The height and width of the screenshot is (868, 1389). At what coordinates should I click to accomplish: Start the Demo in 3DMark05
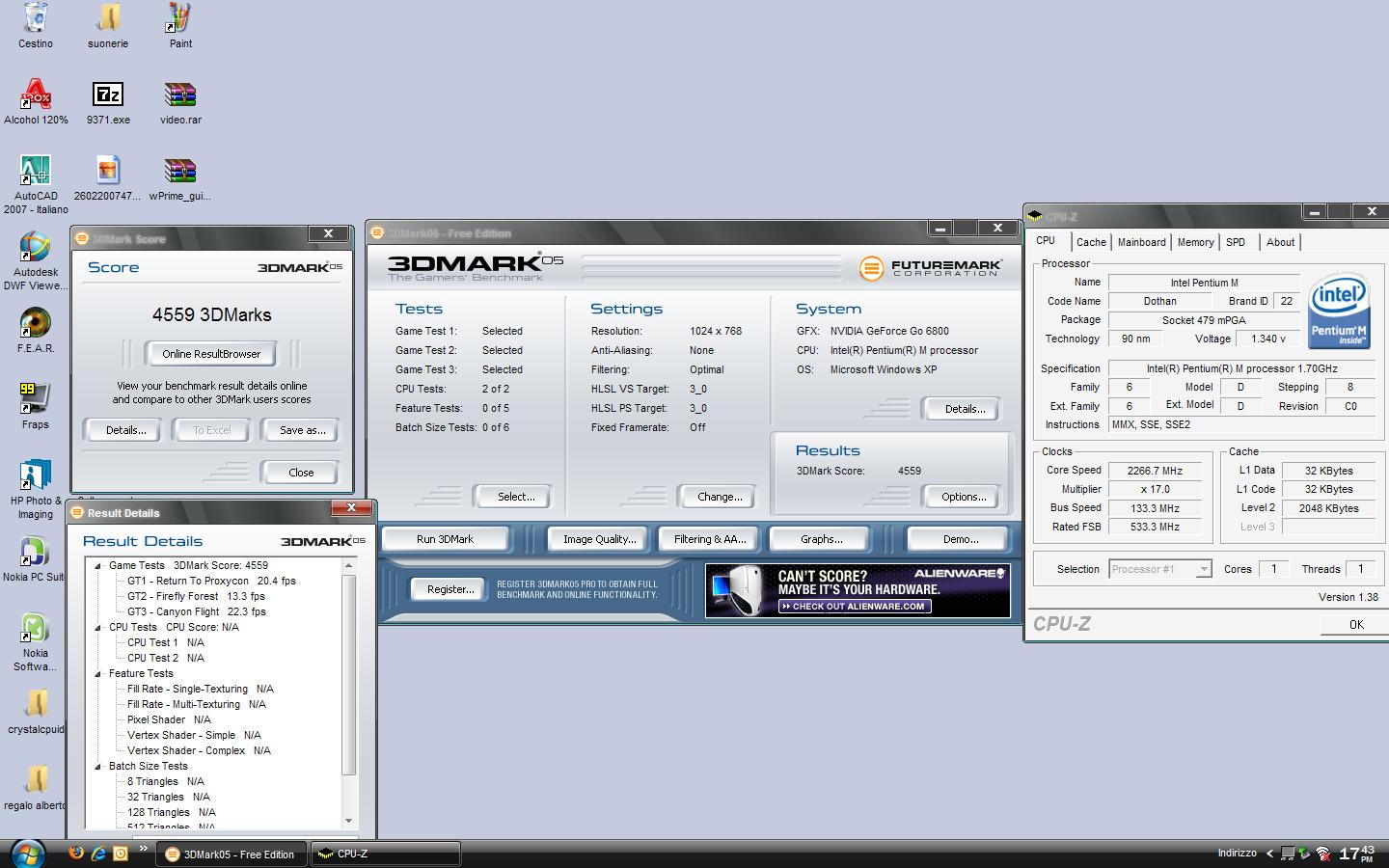tap(960, 539)
